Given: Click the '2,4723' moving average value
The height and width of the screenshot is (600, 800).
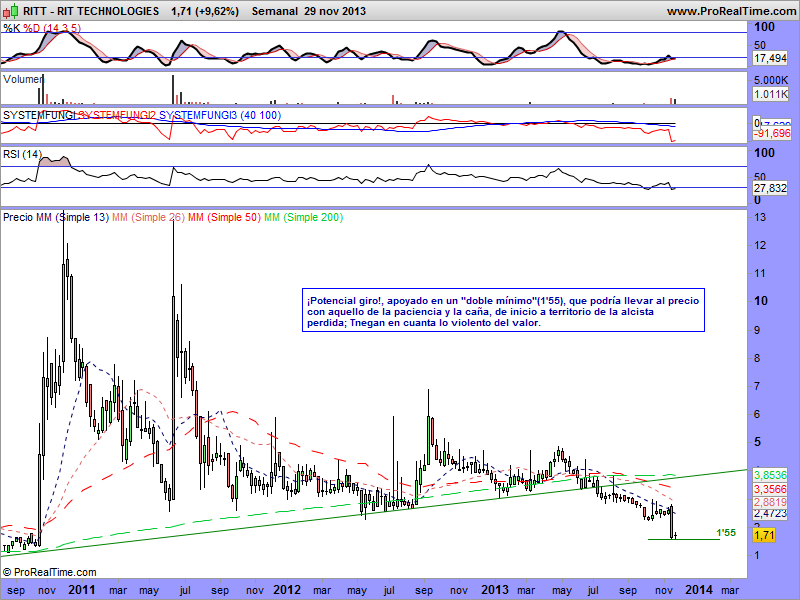Looking at the screenshot, I should (x=770, y=513).
